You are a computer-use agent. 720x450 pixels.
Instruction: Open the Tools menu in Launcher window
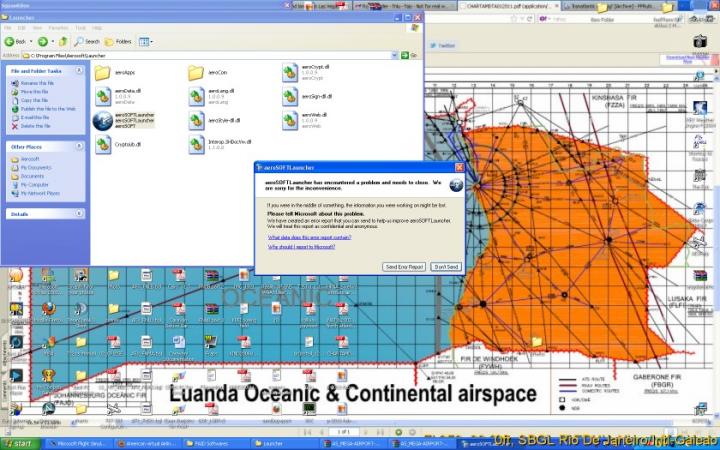[80, 28]
